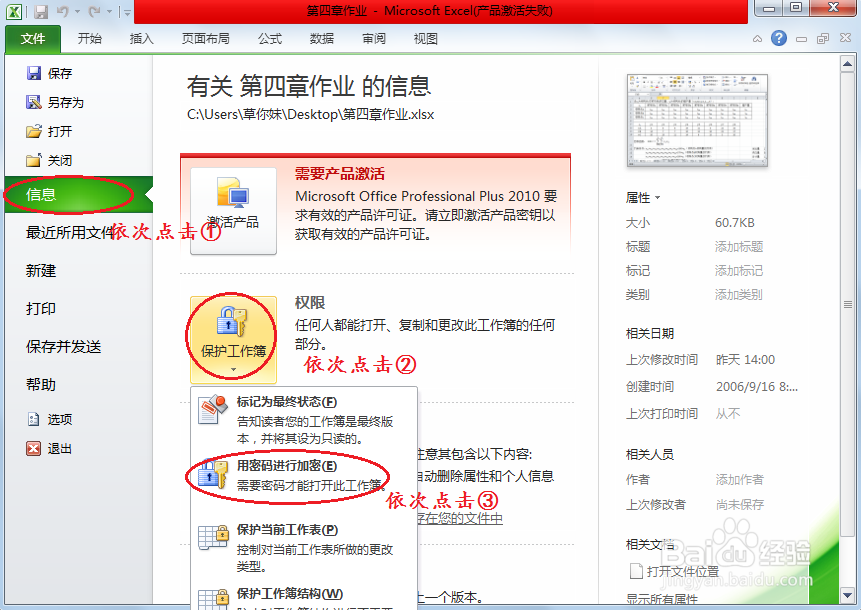
Task: Switch to the 插入 ribbon tab
Action: pyautogui.click(x=141, y=39)
